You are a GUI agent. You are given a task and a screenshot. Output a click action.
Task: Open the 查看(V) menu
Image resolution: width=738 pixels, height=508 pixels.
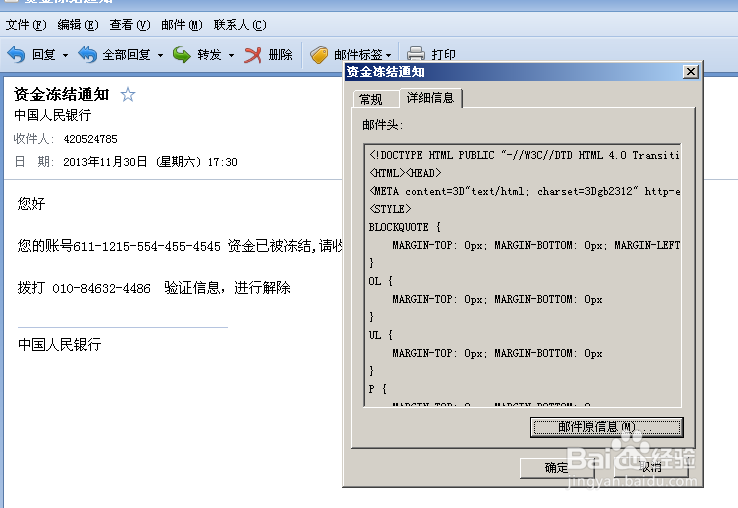click(129, 24)
